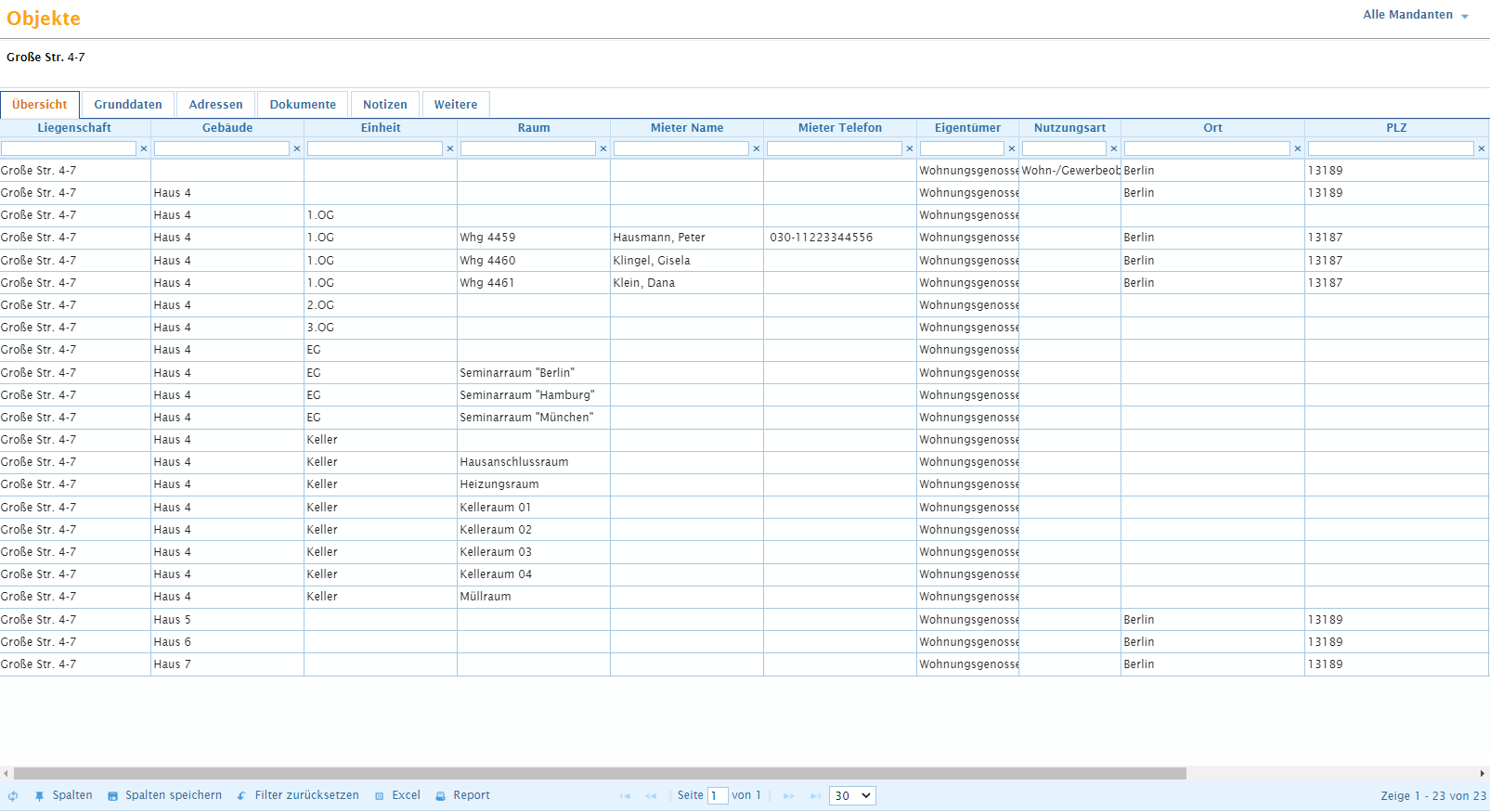
Task: Open the Spalten column chooser
Action: point(64,795)
